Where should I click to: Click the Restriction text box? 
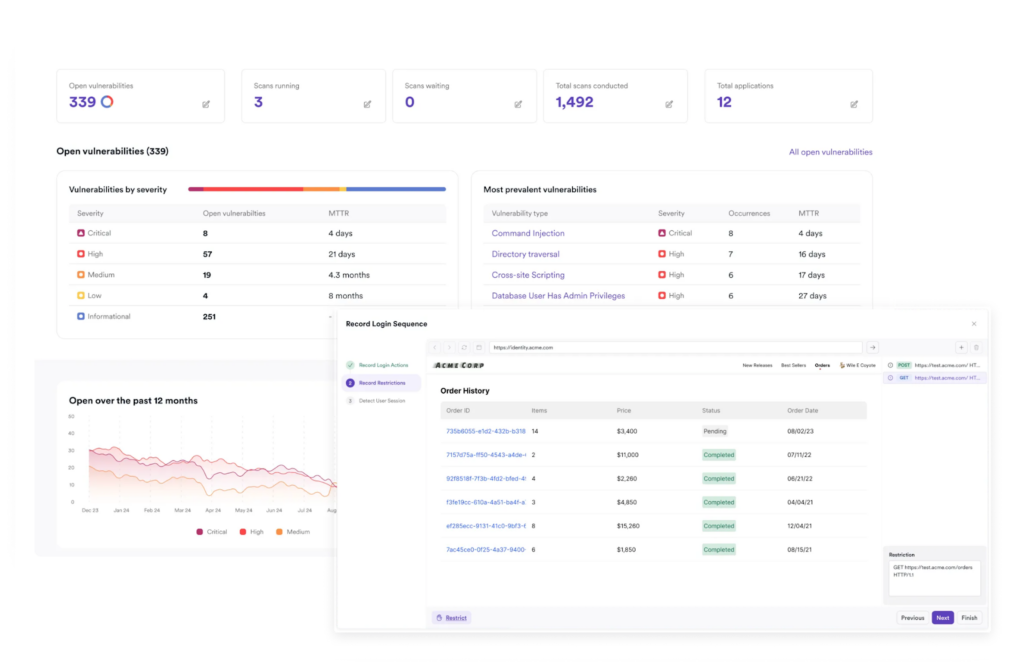pyautogui.click(x=934, y=579)
